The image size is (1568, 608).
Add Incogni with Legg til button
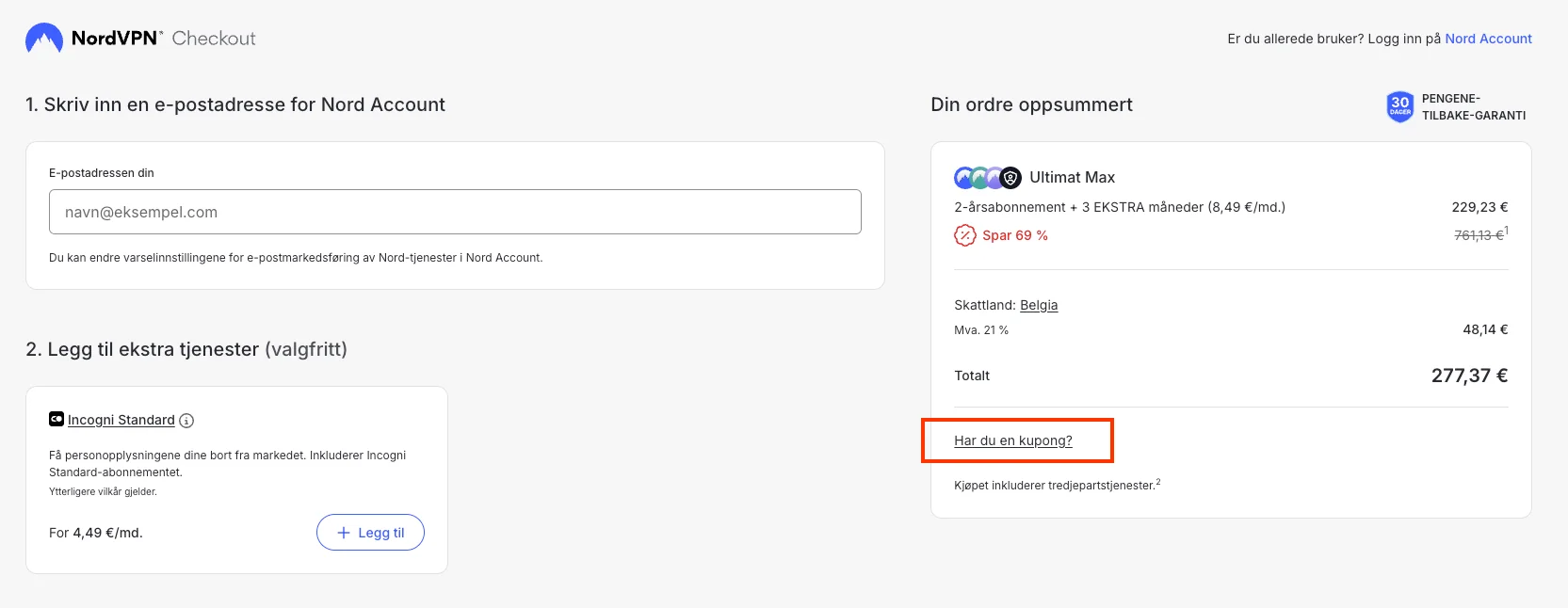(x=370, y=533)
